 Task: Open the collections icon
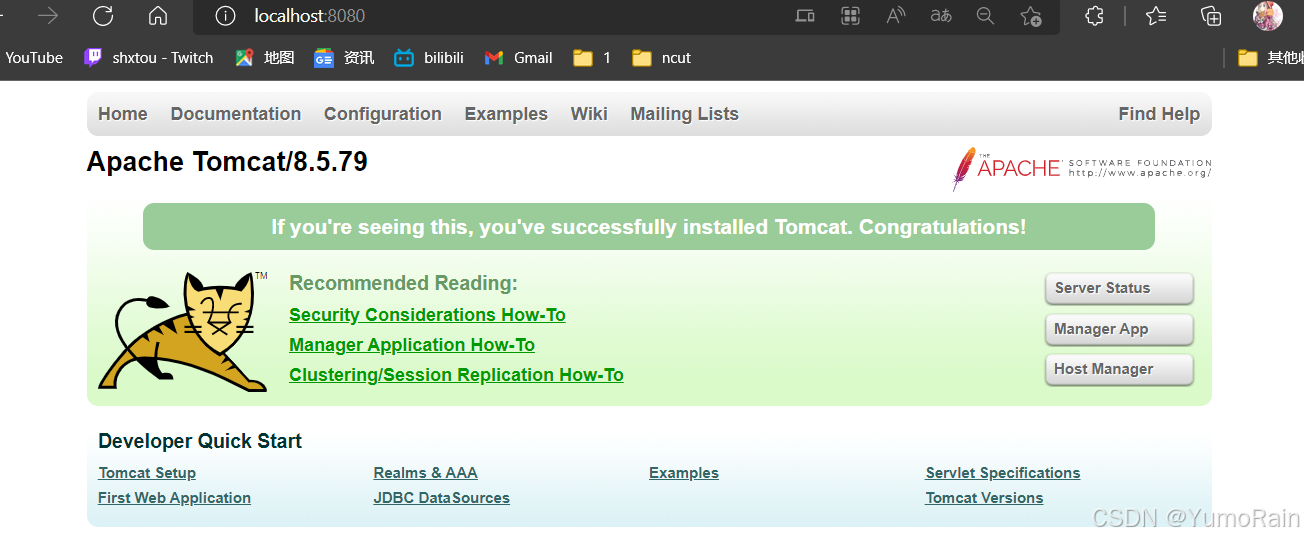1211,16
